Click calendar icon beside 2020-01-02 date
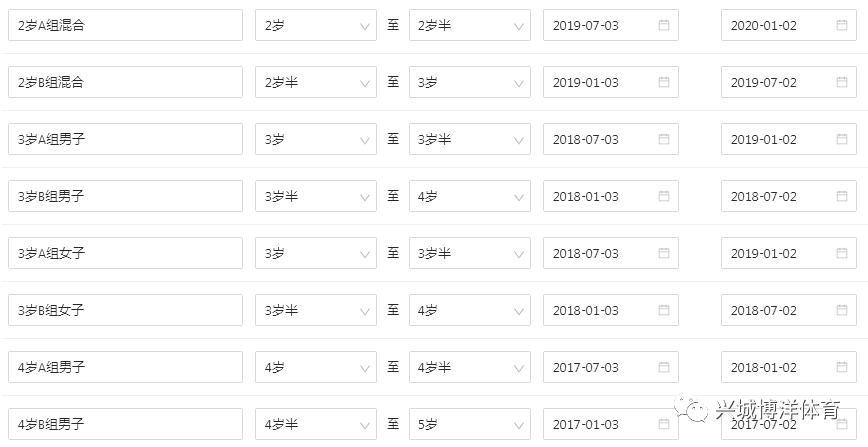Image resolution: width=868 pixels, height=447 pixels. coord(842,25)
